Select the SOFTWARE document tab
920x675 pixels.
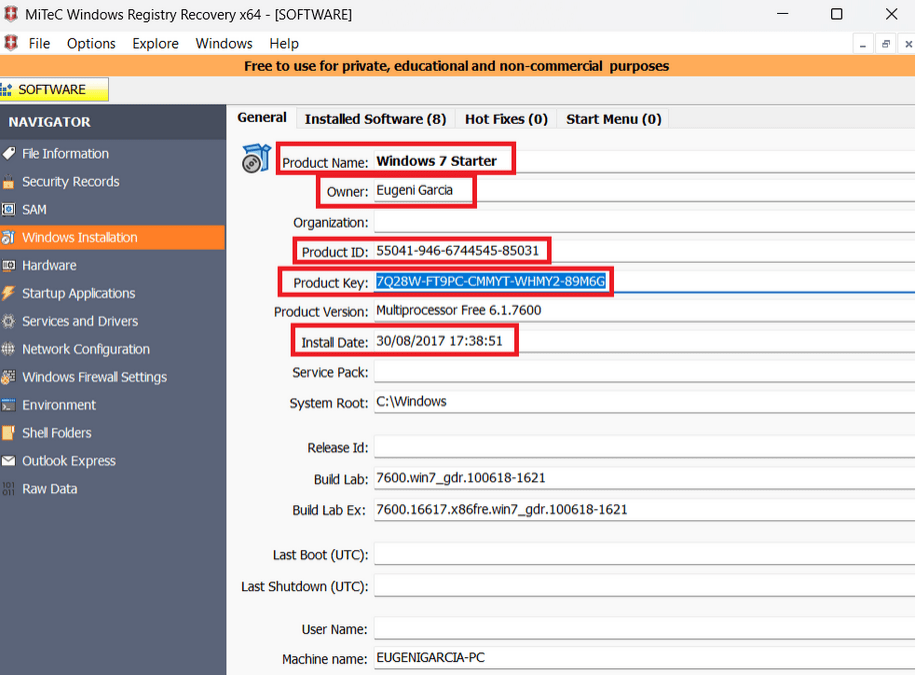pyautogui.click(x=54, y=90)
